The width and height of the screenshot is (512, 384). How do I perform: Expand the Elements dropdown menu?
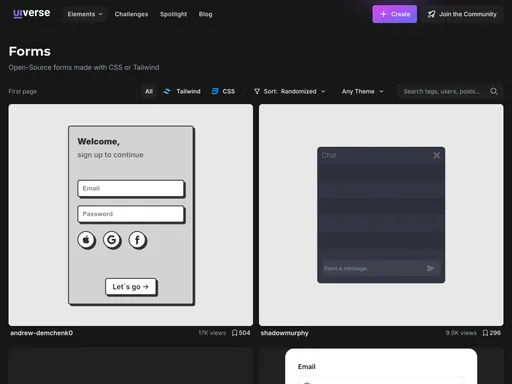click(85, 14)
